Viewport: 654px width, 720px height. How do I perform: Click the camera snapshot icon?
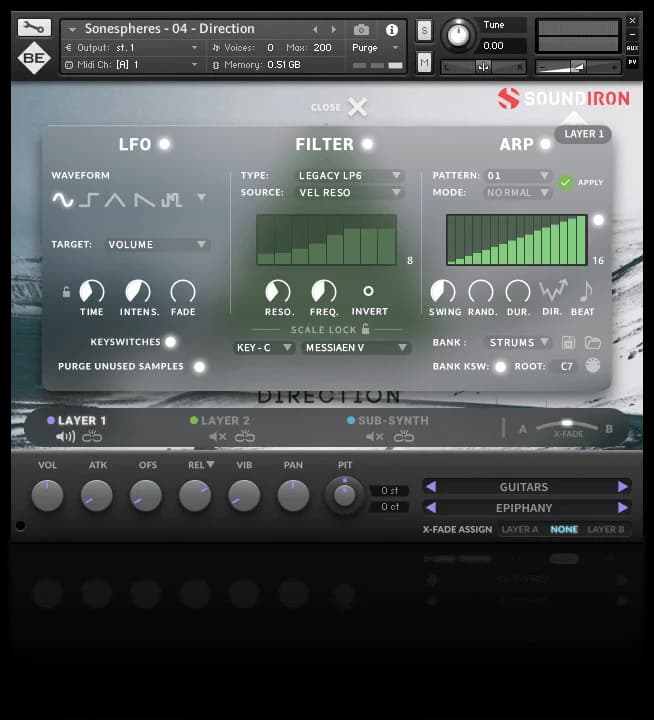tap(361, 30)
